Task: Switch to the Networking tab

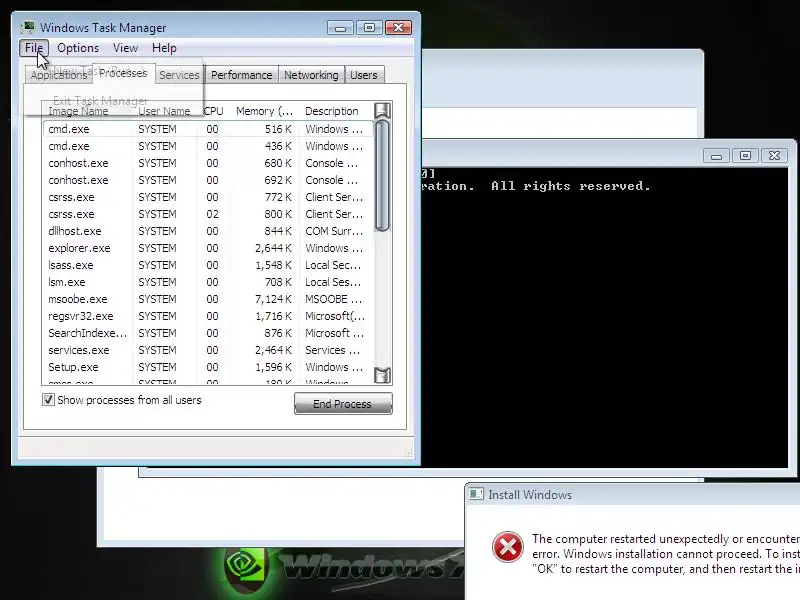Action: pyautogui.click(x=311, y=75)
